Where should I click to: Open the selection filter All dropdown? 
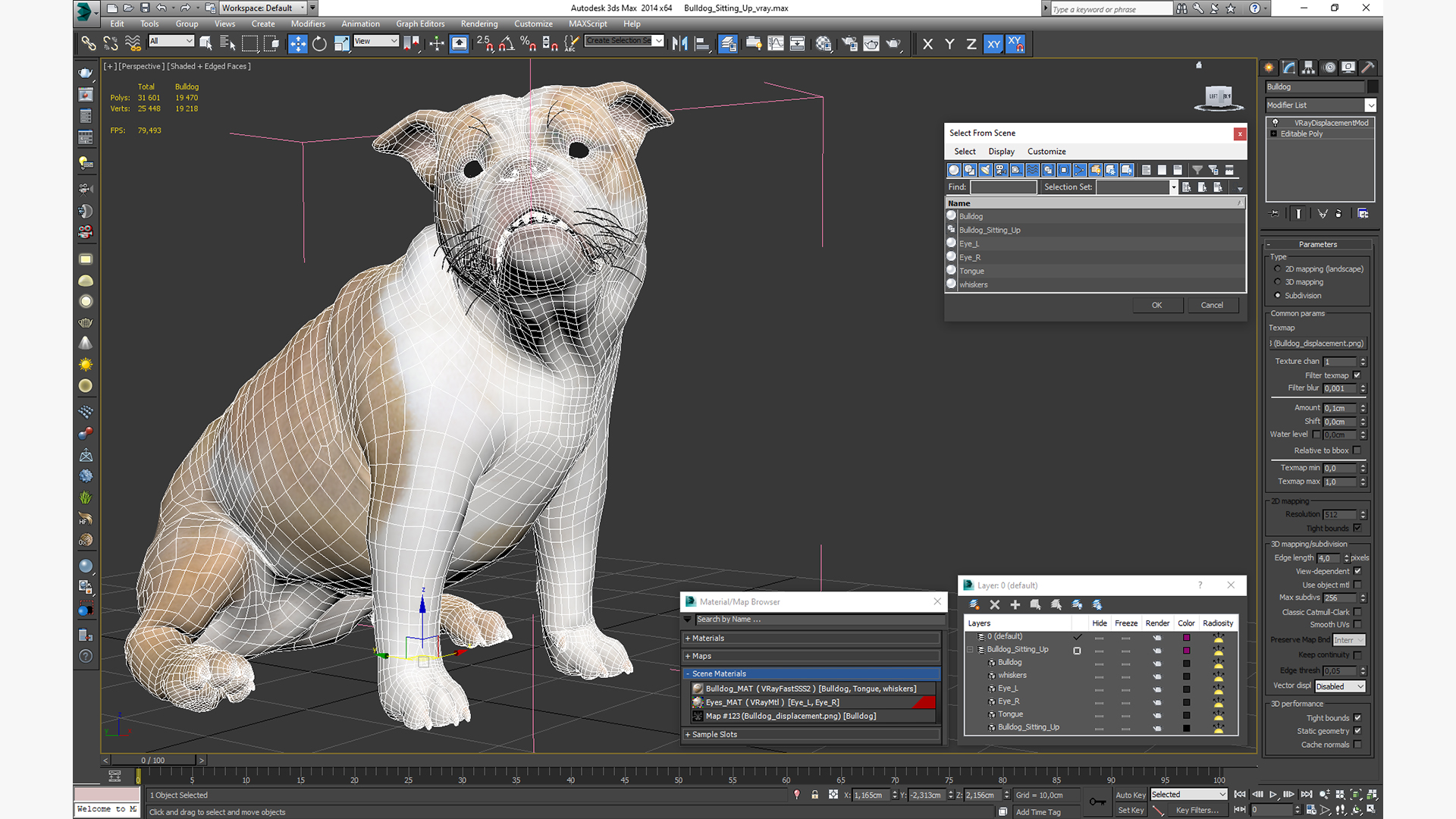[171, 41]
